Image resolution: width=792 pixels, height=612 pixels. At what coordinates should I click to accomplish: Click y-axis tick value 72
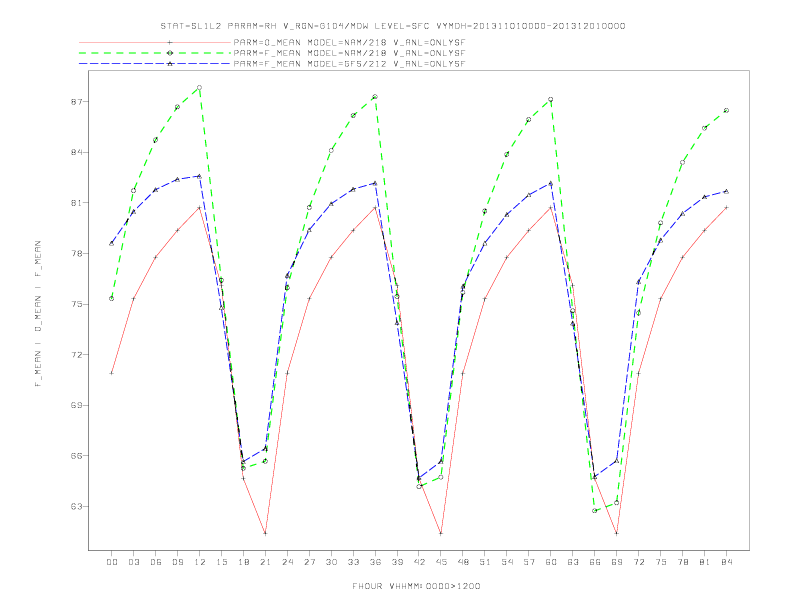pyautogui.click(x=76, y=354)
